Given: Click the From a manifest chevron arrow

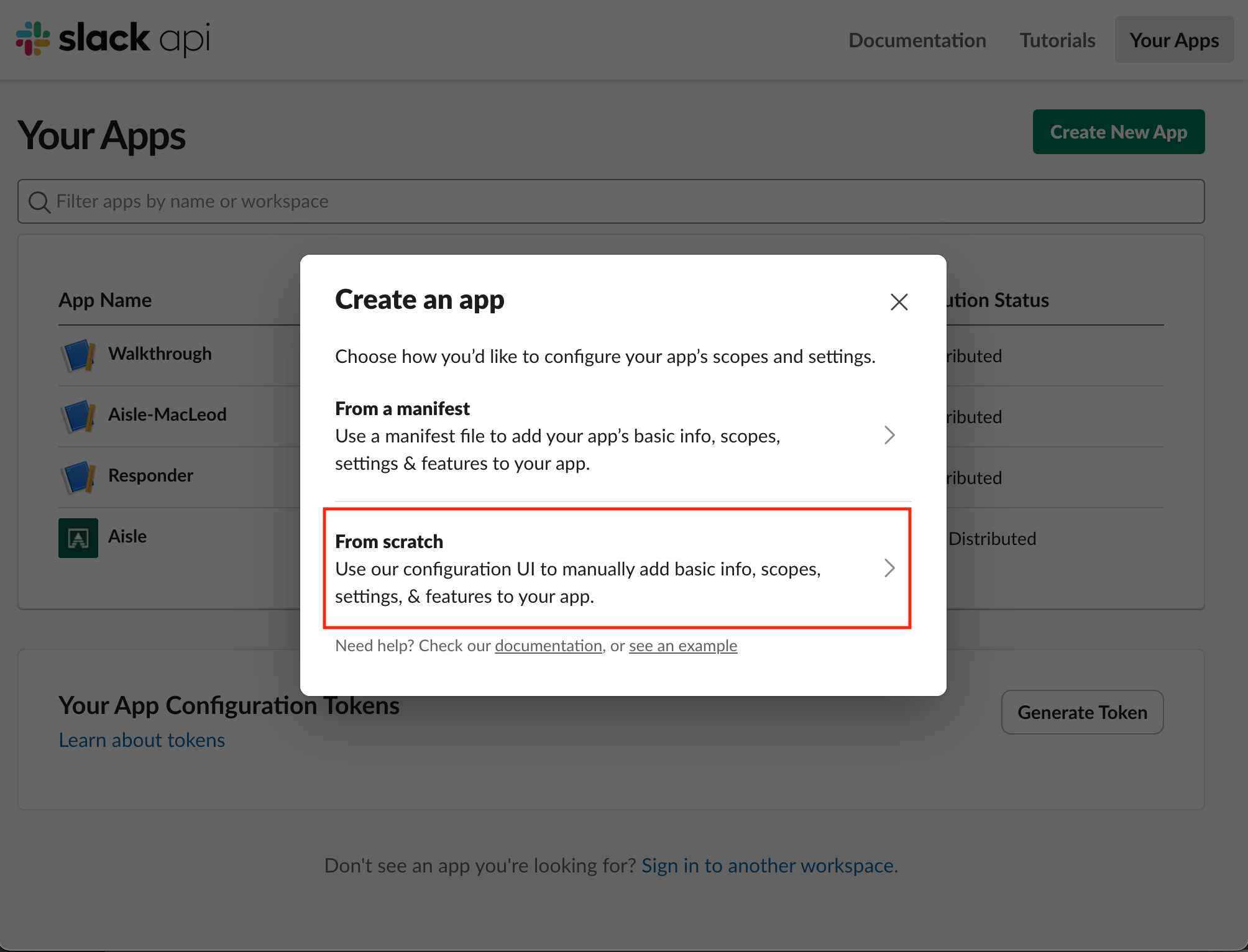Looking at the screenshot, I should coord(889,435).
